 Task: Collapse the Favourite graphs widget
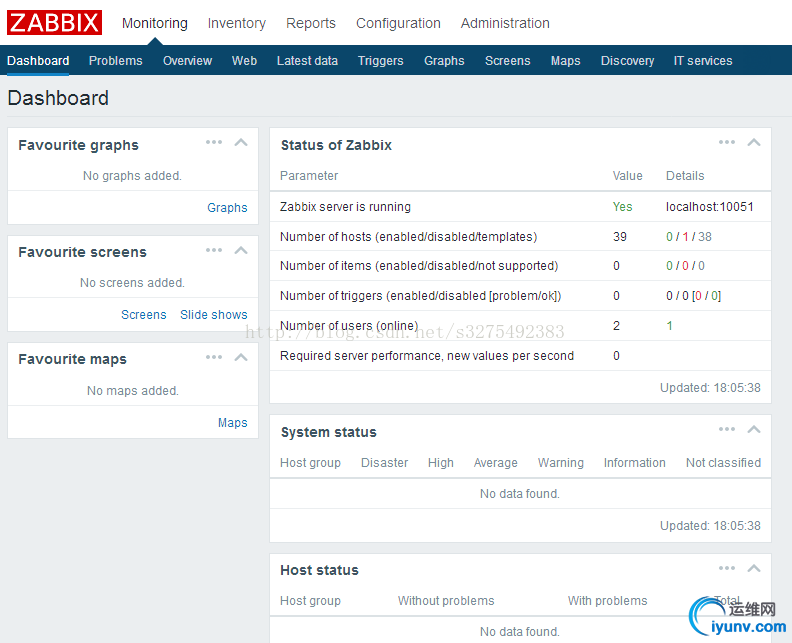[241, 142]
